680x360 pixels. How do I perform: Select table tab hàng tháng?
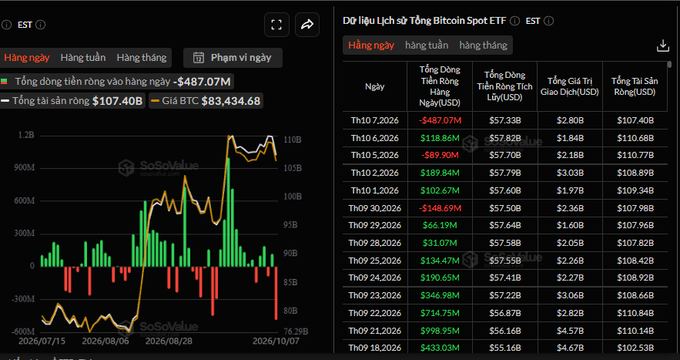(x=483, y=45)
